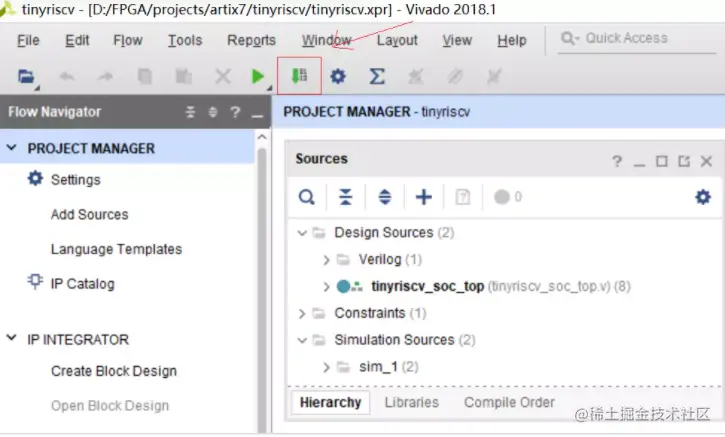Switch to the Libraries tab
Image resolution: width=725 pixels, height=437 pixels.
tap(412, 402)
